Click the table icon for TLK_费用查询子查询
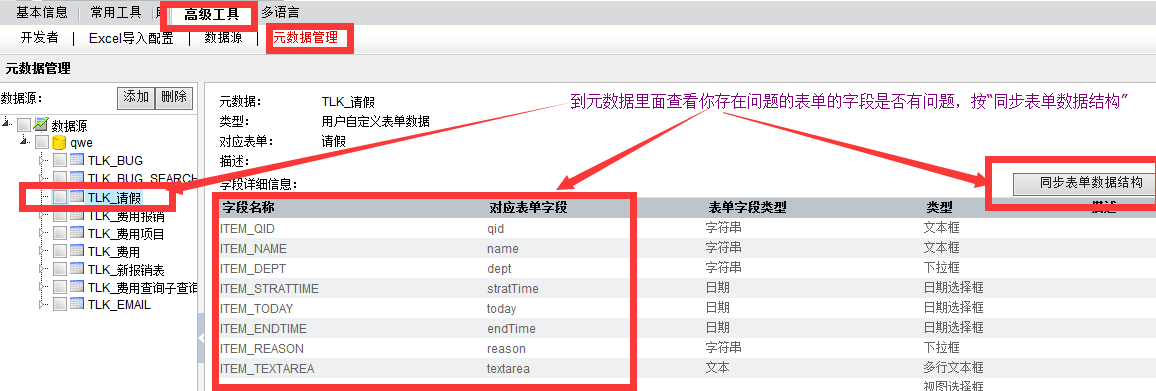The height and width of the screenshot is (391, 1156). point(77,286)
